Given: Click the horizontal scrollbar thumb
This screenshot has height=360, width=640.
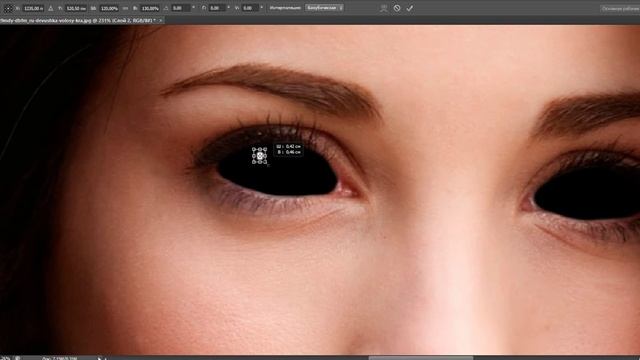Looking at the screenshot, I should coord(421,358).
